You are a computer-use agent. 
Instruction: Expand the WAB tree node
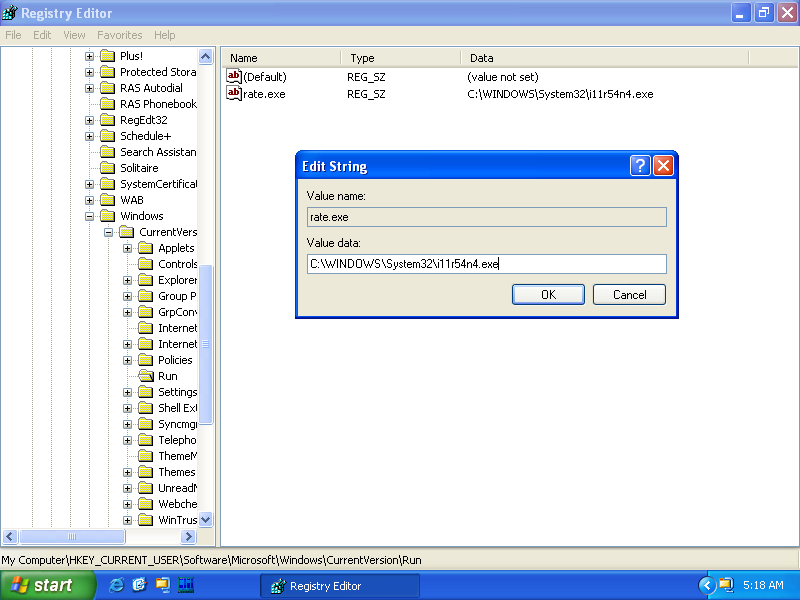[89, 200]
